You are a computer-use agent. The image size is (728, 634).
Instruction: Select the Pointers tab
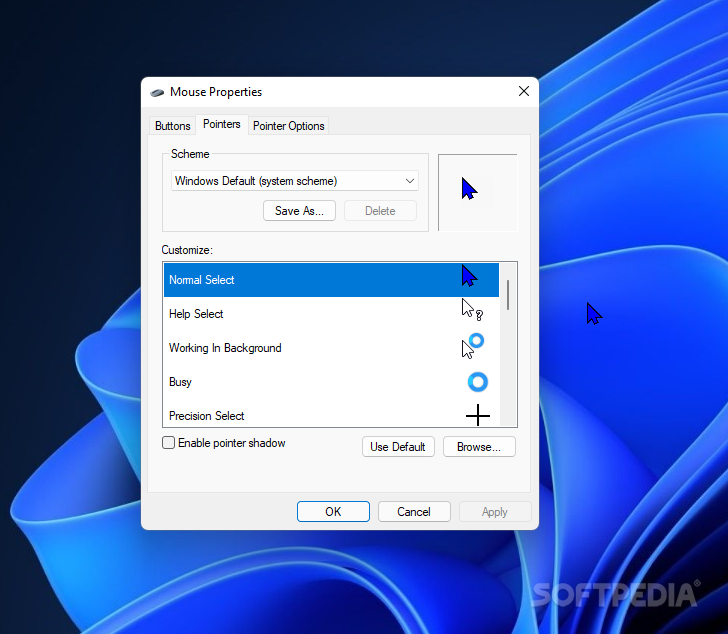coord(221,124)
